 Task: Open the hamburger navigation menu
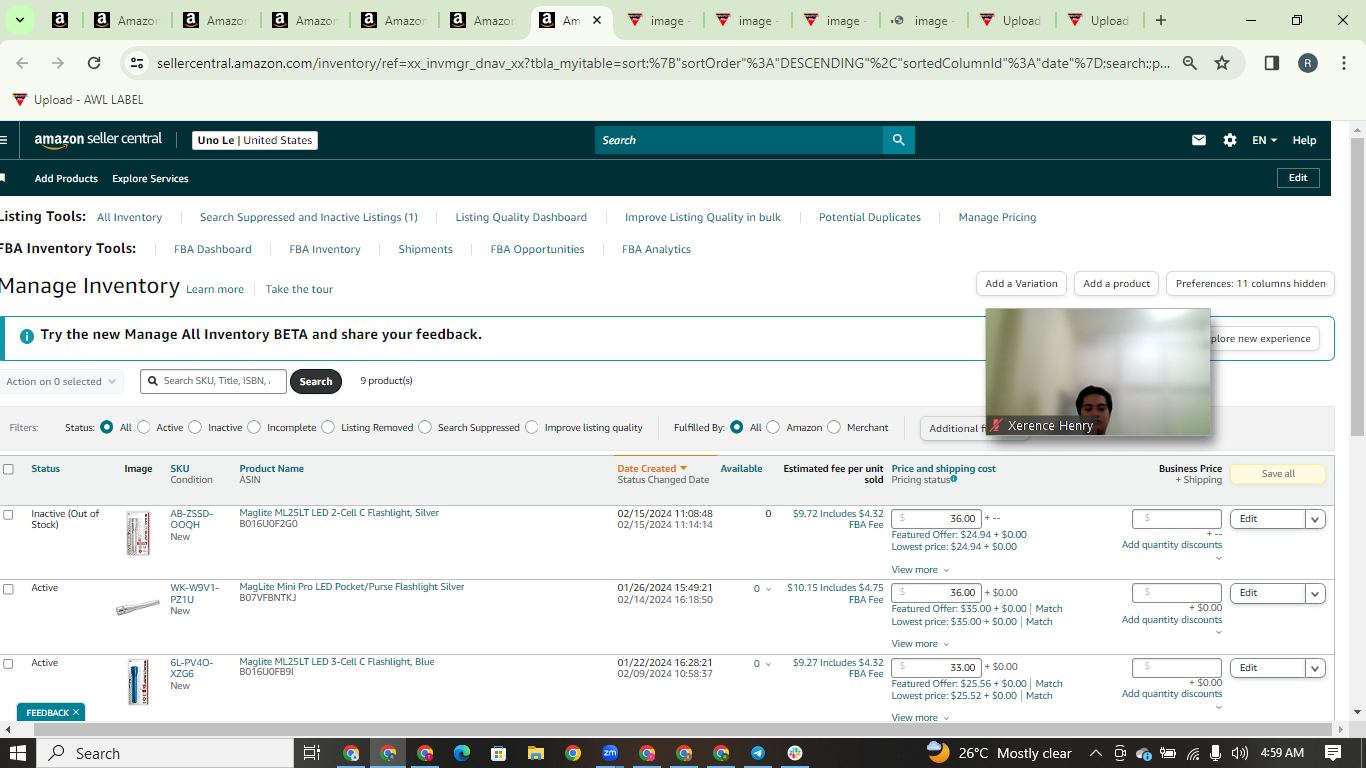pos(4,140)
